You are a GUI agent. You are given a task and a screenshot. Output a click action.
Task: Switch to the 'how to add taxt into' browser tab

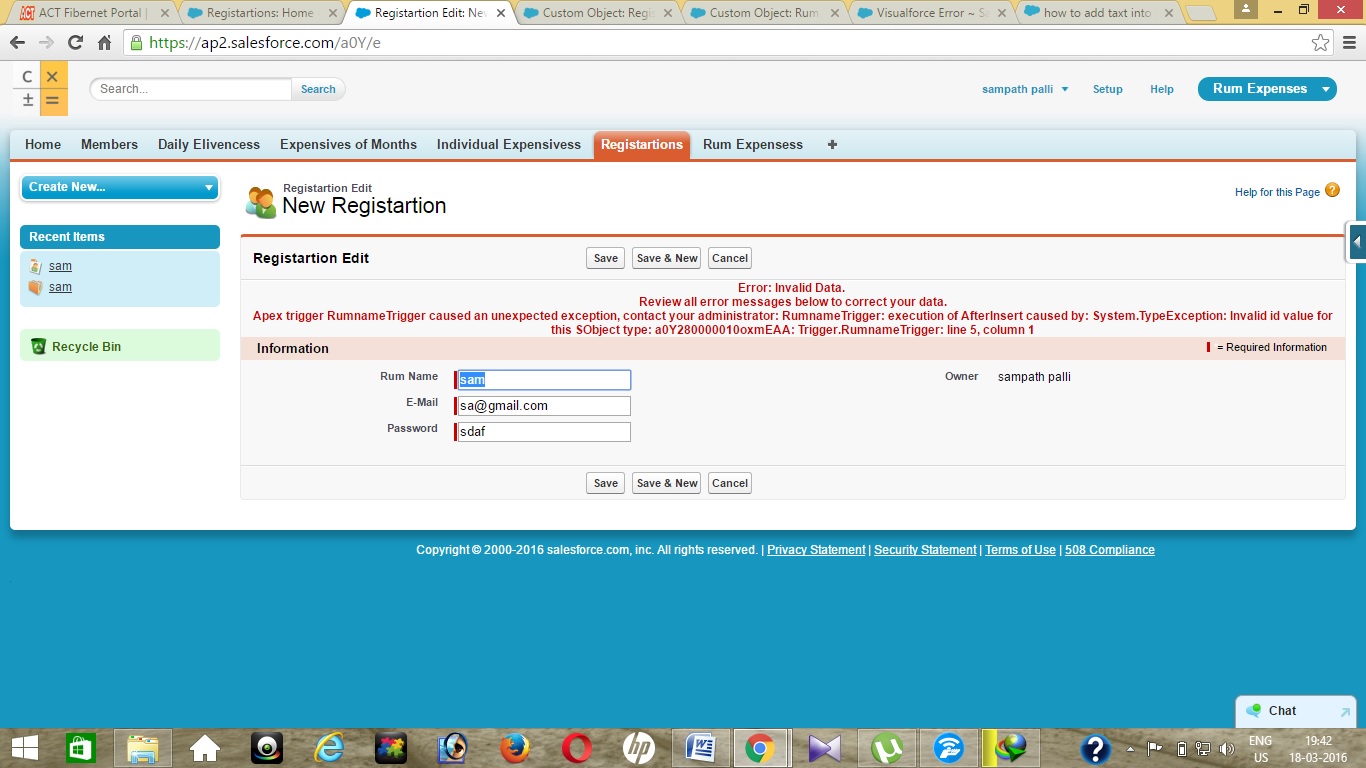point(1097,13)
